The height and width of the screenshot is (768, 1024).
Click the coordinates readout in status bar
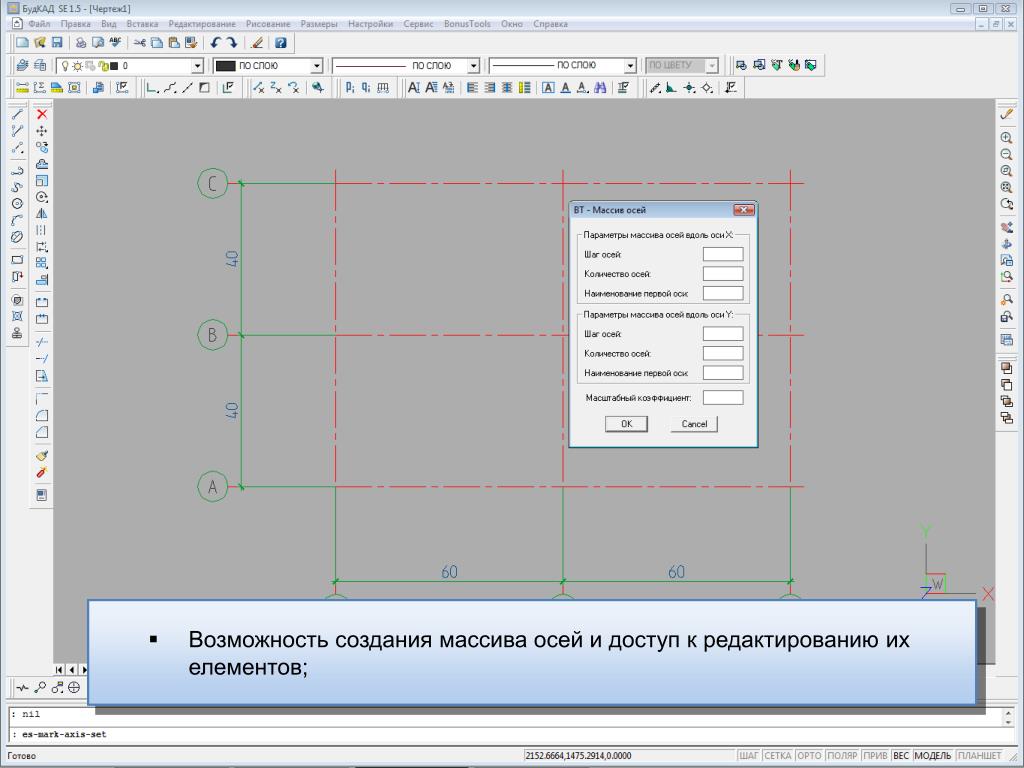(578, 756)
